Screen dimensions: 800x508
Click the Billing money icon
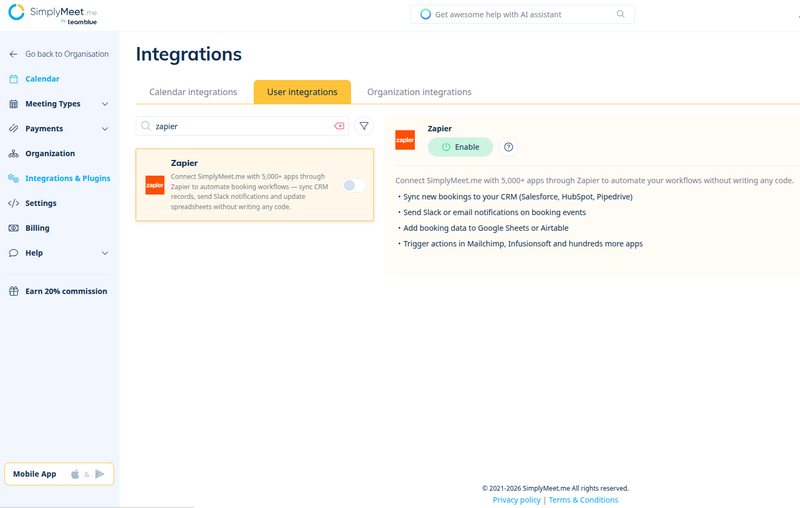(x=13, y=228)
